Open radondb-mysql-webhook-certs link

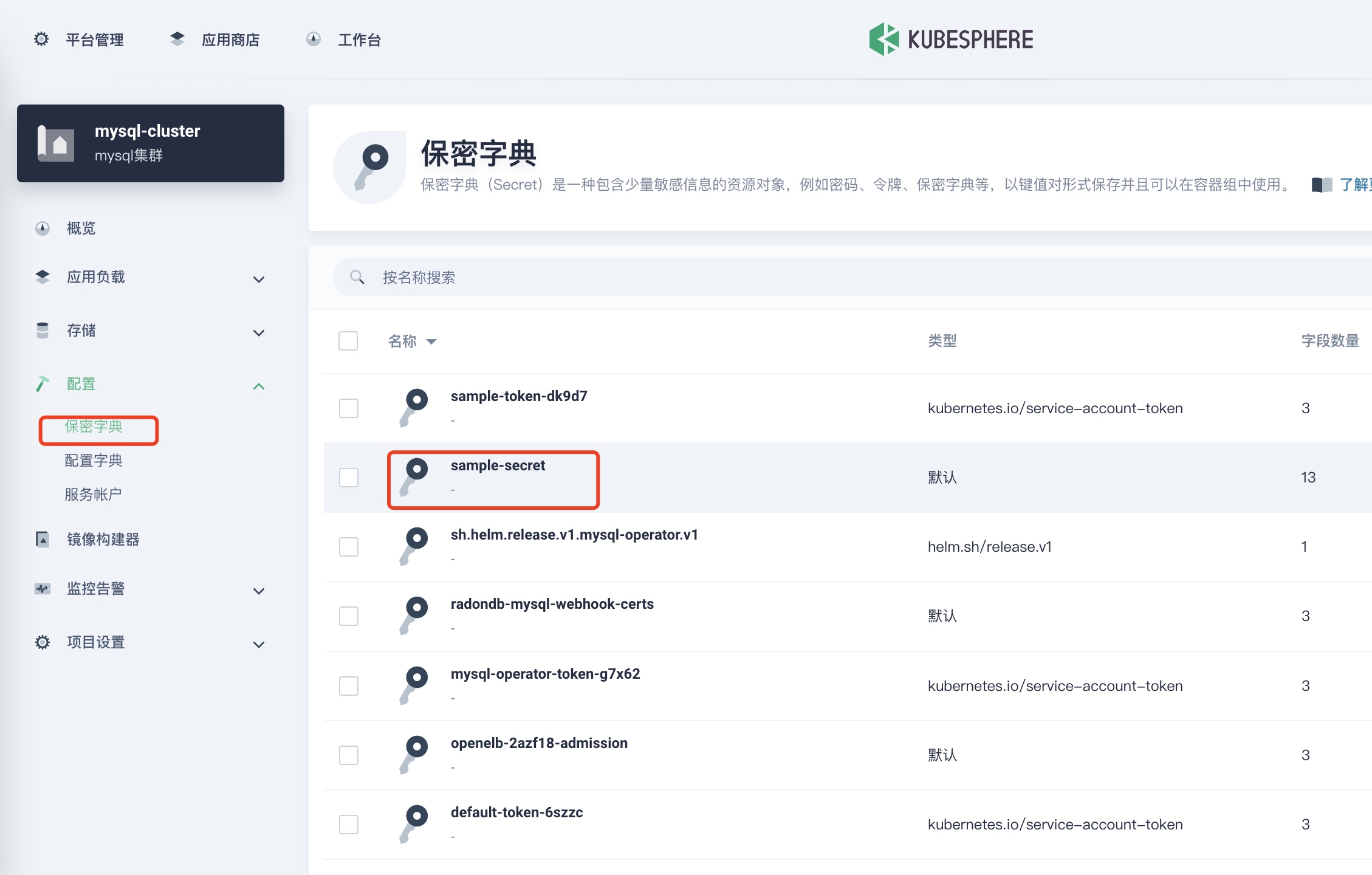point(552,604)
